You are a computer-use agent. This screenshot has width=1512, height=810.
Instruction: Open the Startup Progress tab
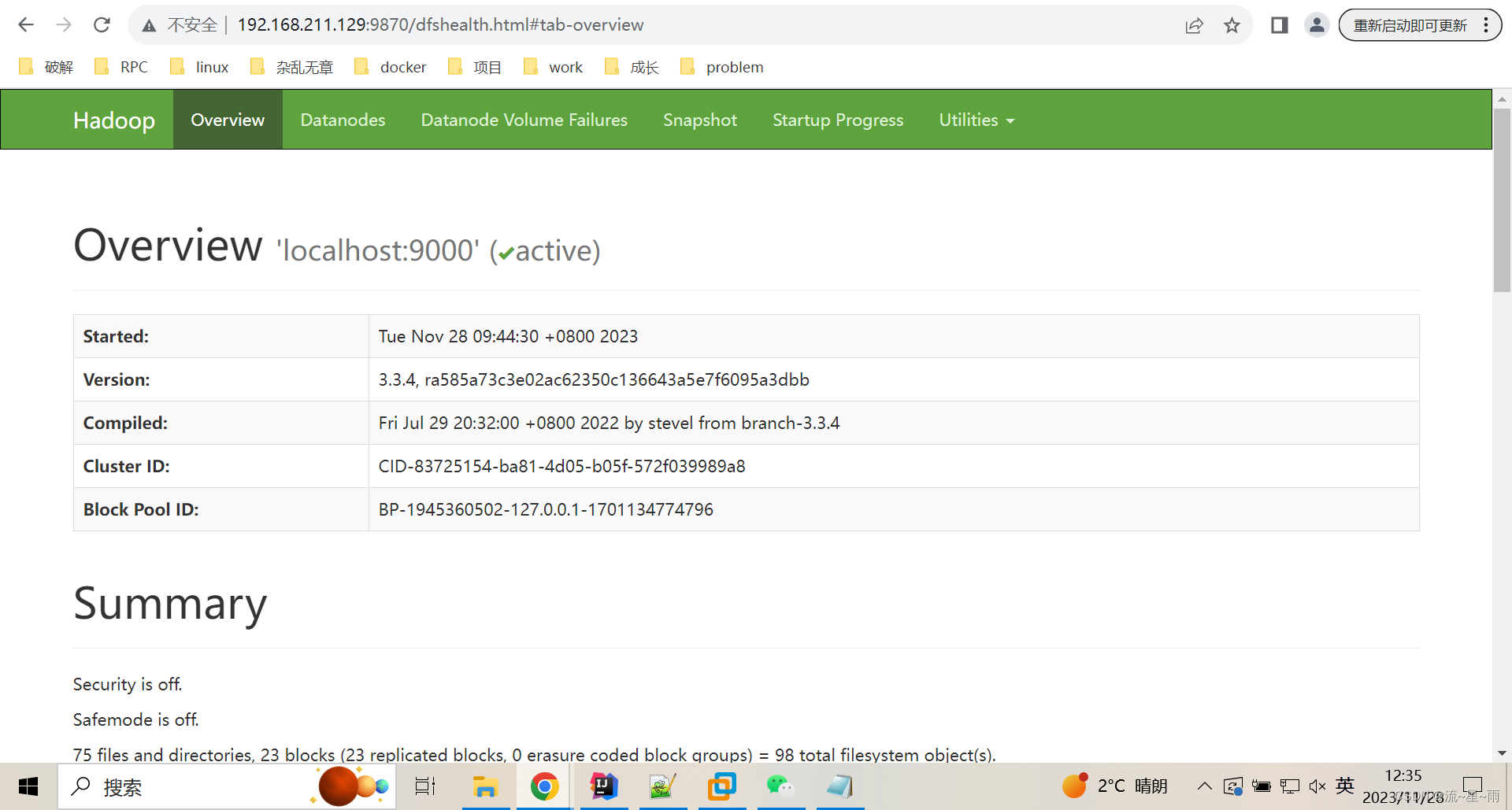point(838,120)
